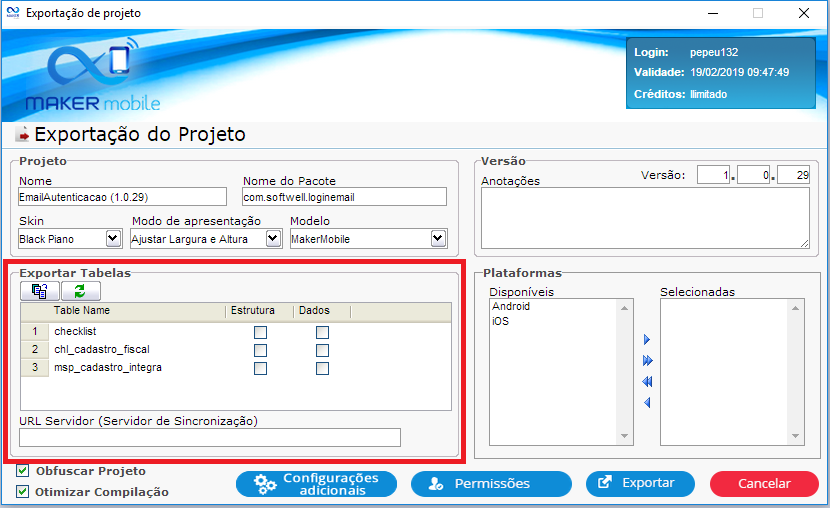Click the single right arrow to add platform
The width and height of the screenshot is (830, 508).
tap(647, 340)
